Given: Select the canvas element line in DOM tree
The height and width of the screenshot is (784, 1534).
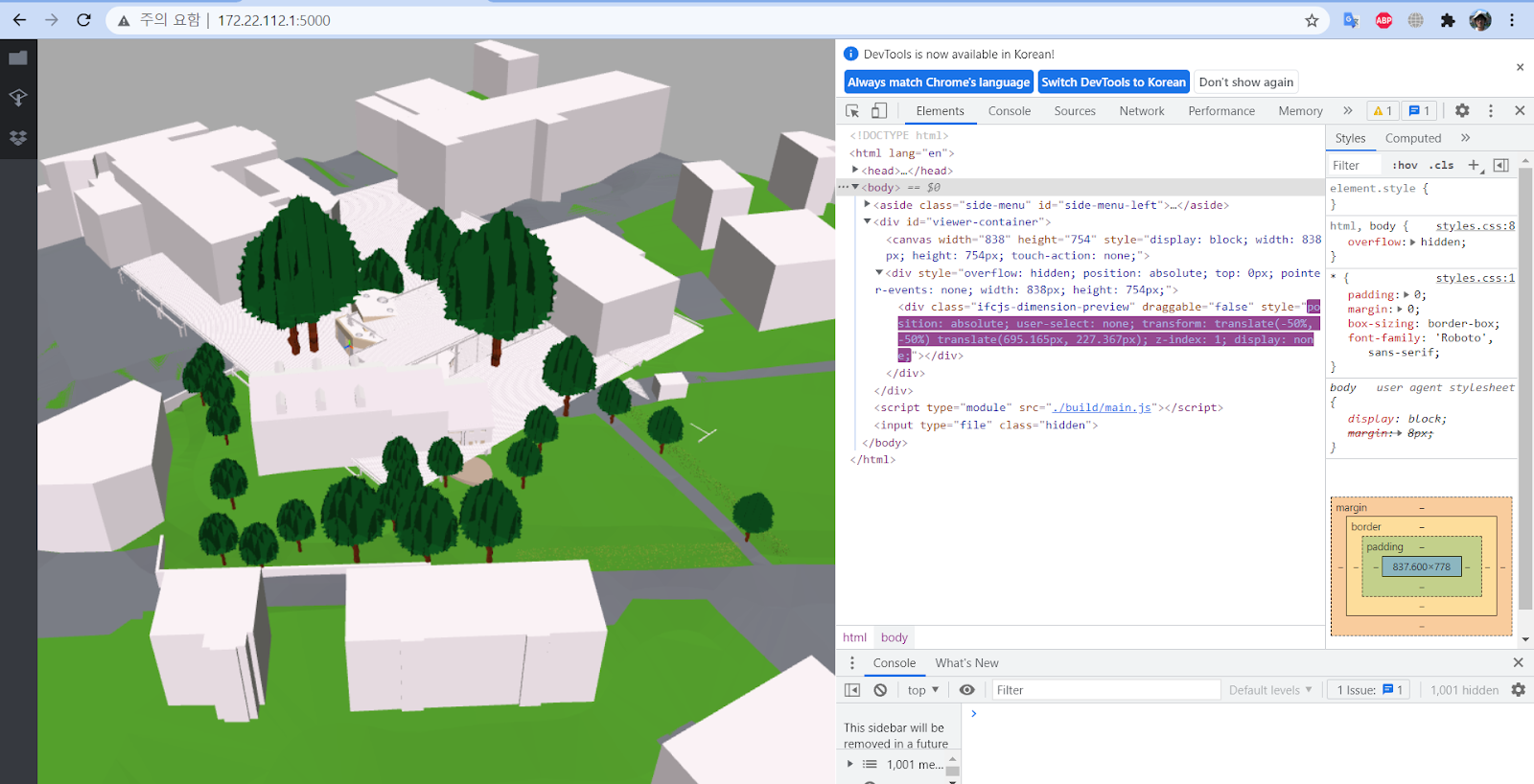Looking at the screenshot, I should [1103, 247].
